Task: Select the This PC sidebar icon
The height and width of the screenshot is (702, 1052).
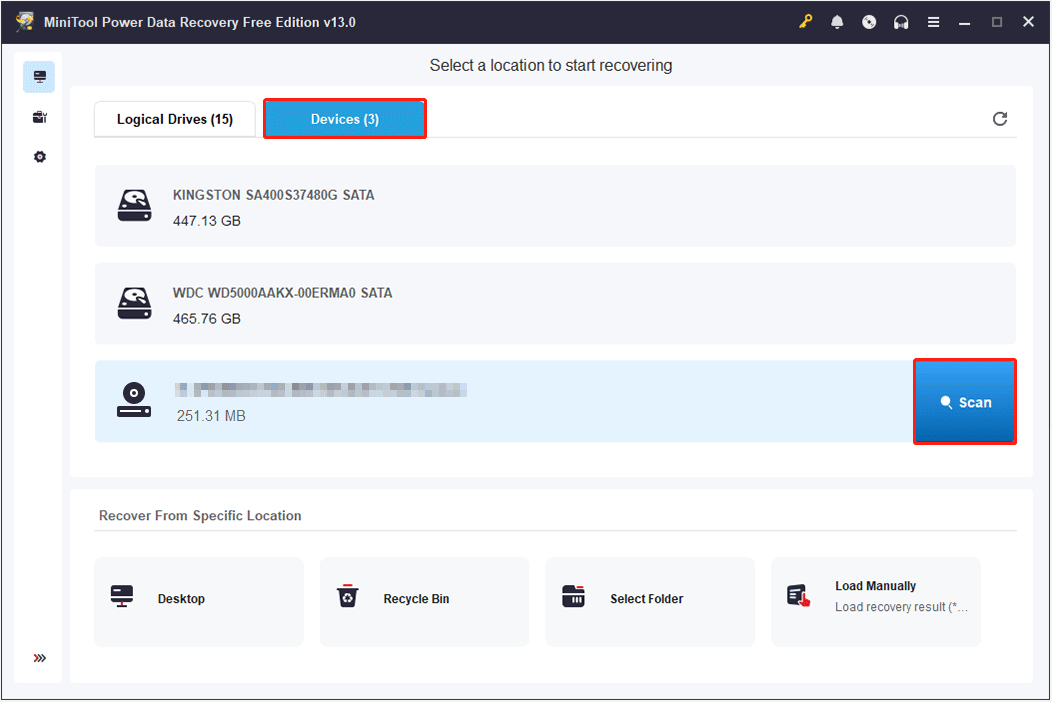Action: (40, 77)
